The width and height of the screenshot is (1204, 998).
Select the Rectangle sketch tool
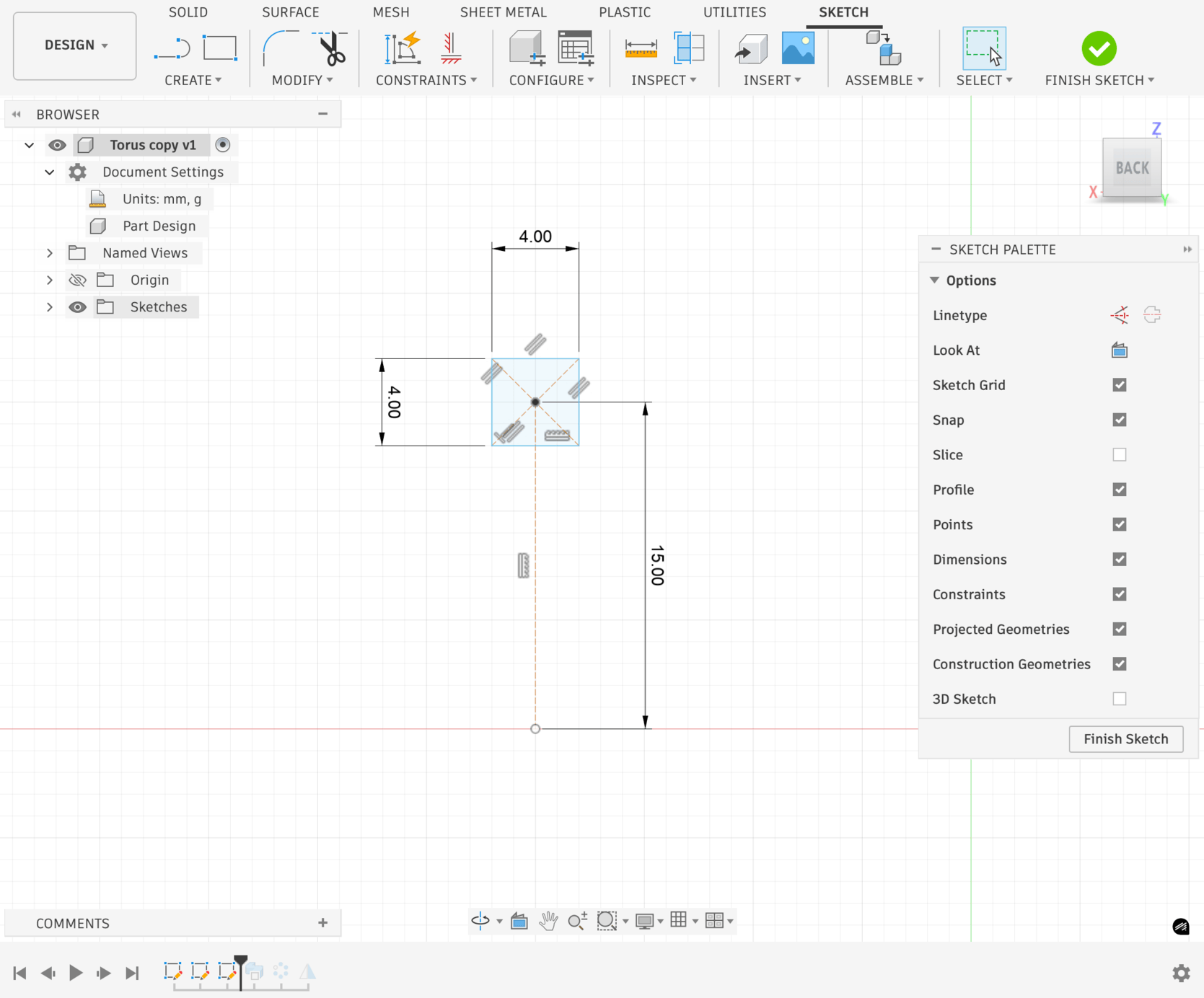point(220,48)
